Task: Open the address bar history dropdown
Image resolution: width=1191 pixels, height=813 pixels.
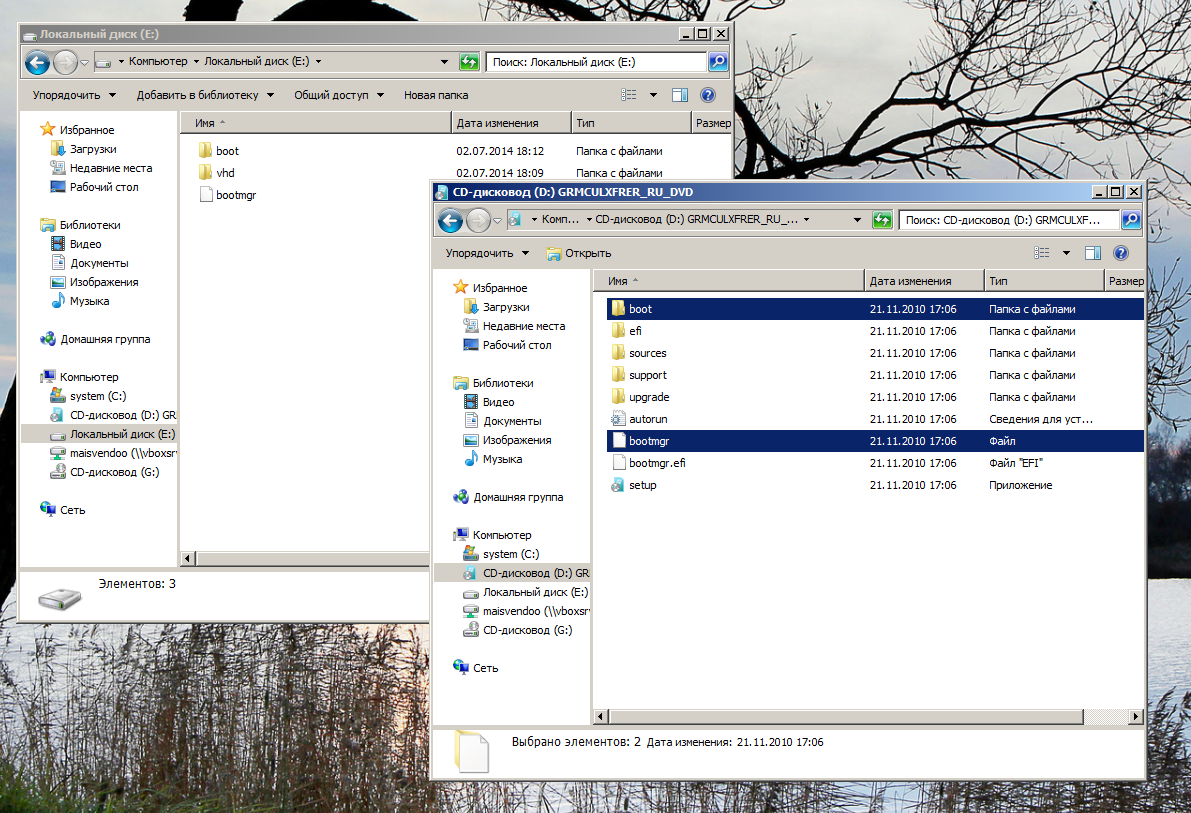Action: (855, 219)
